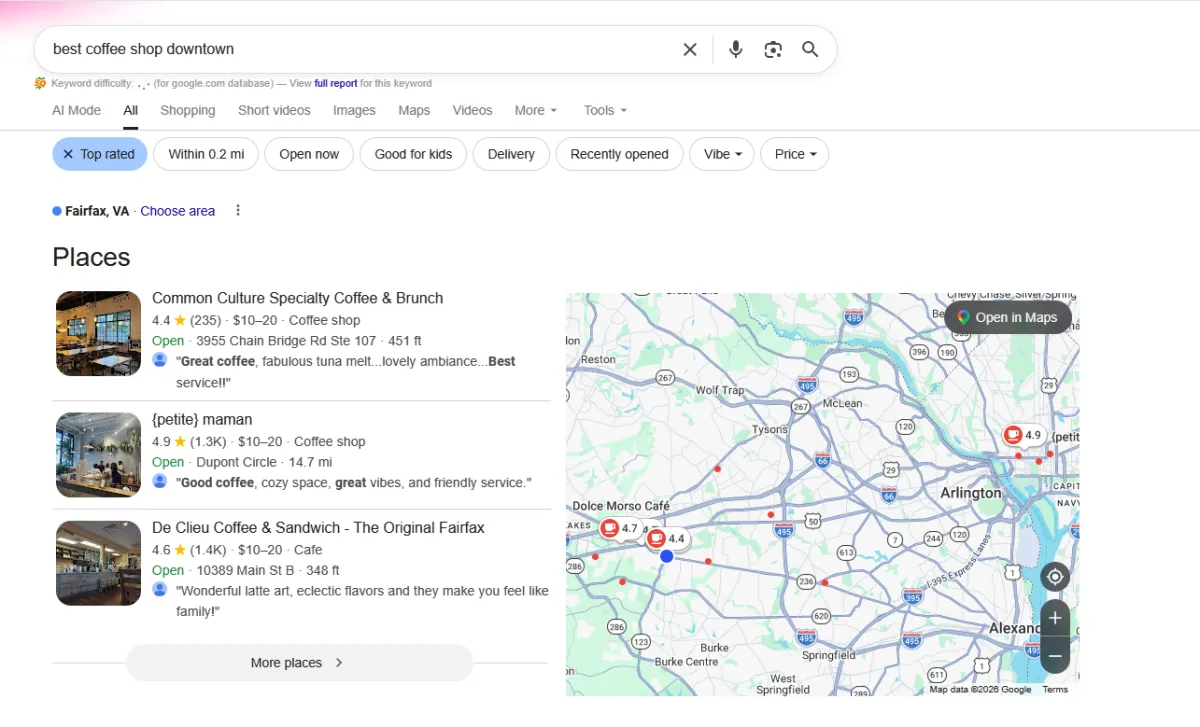This screenshot has height=727, width=1200.
Task: Switch to Short videos tab
Action: click(274, 110)
